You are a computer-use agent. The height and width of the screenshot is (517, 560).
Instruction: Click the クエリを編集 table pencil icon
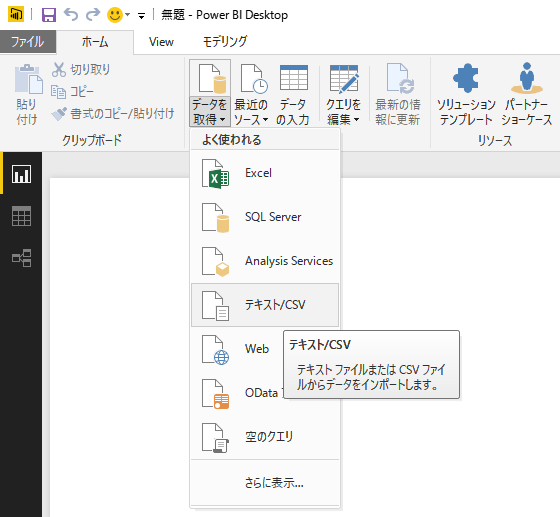point(344,78)
